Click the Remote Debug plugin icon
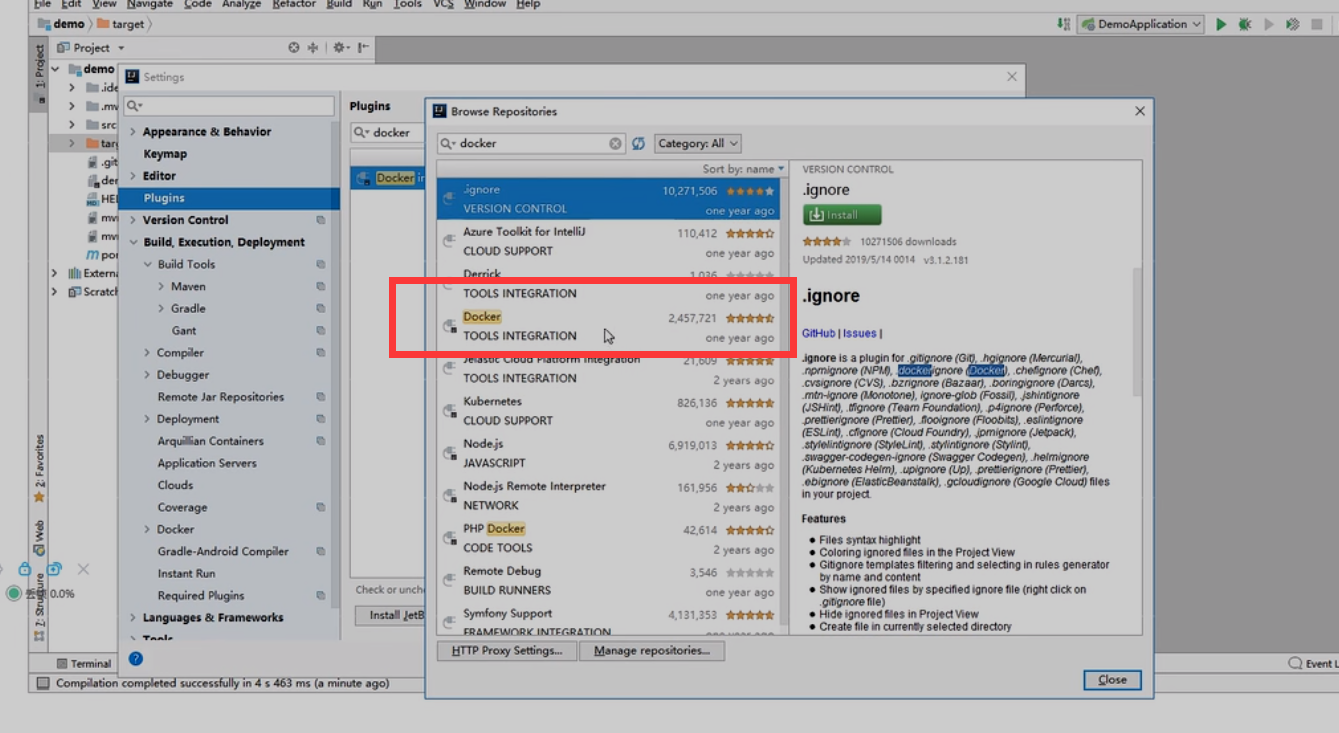Viewport: 1339px width, 733px height. (450, 580)
